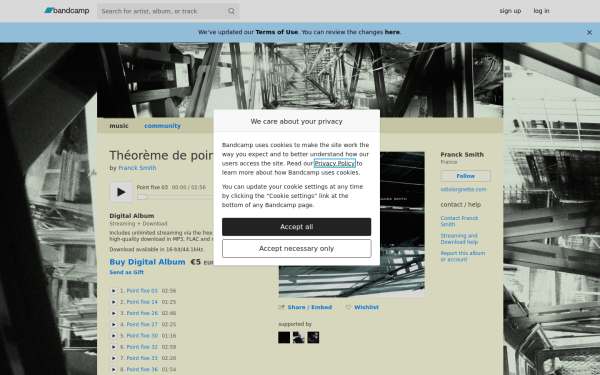Click the Wishlist heart icon
This screenshot has height=375, width=600.
pyautogui.click(x=348, y=307)
